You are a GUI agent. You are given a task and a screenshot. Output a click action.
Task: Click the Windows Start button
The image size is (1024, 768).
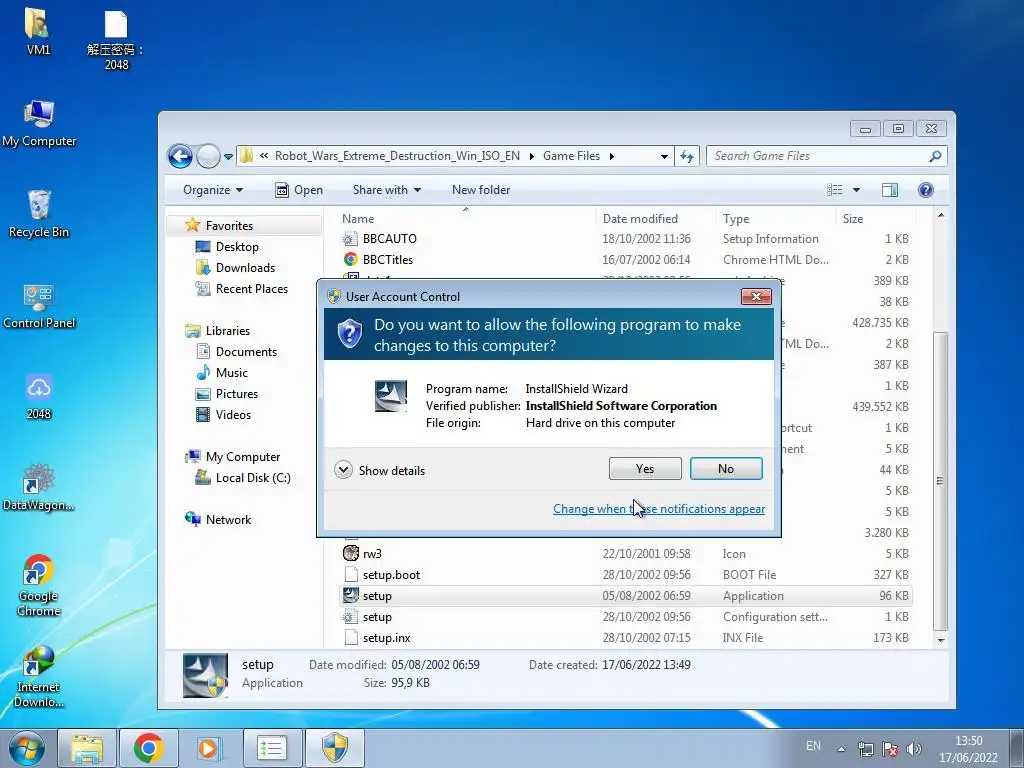(x=27, y=748)
